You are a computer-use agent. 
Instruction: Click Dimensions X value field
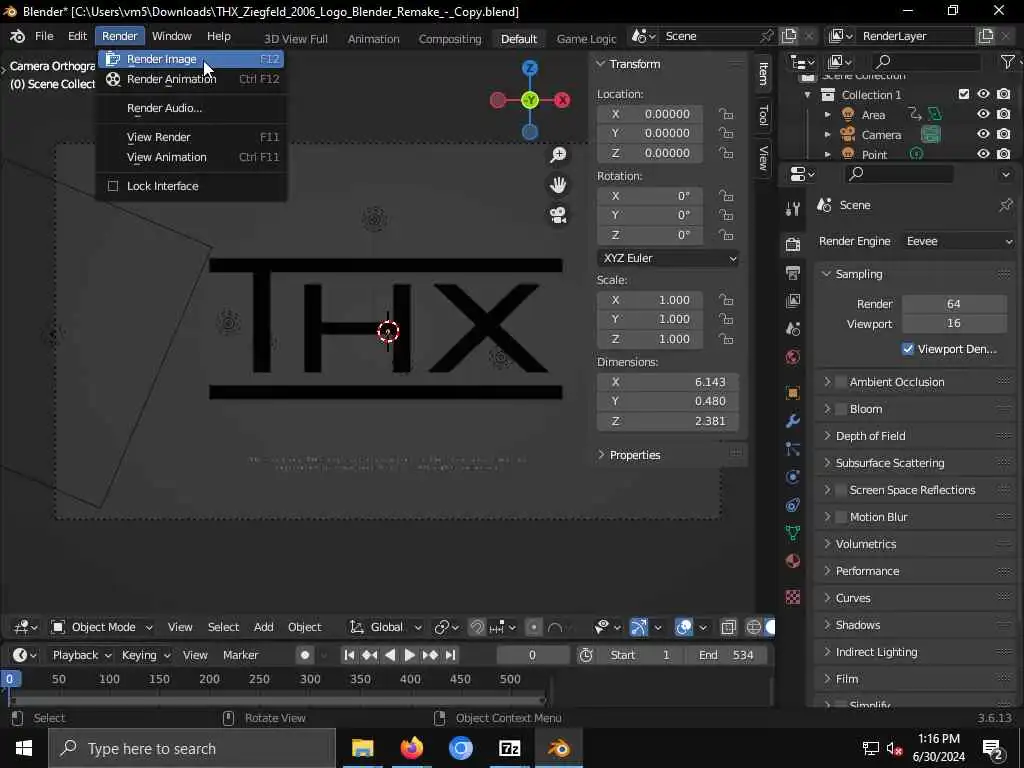coord(667,382)
